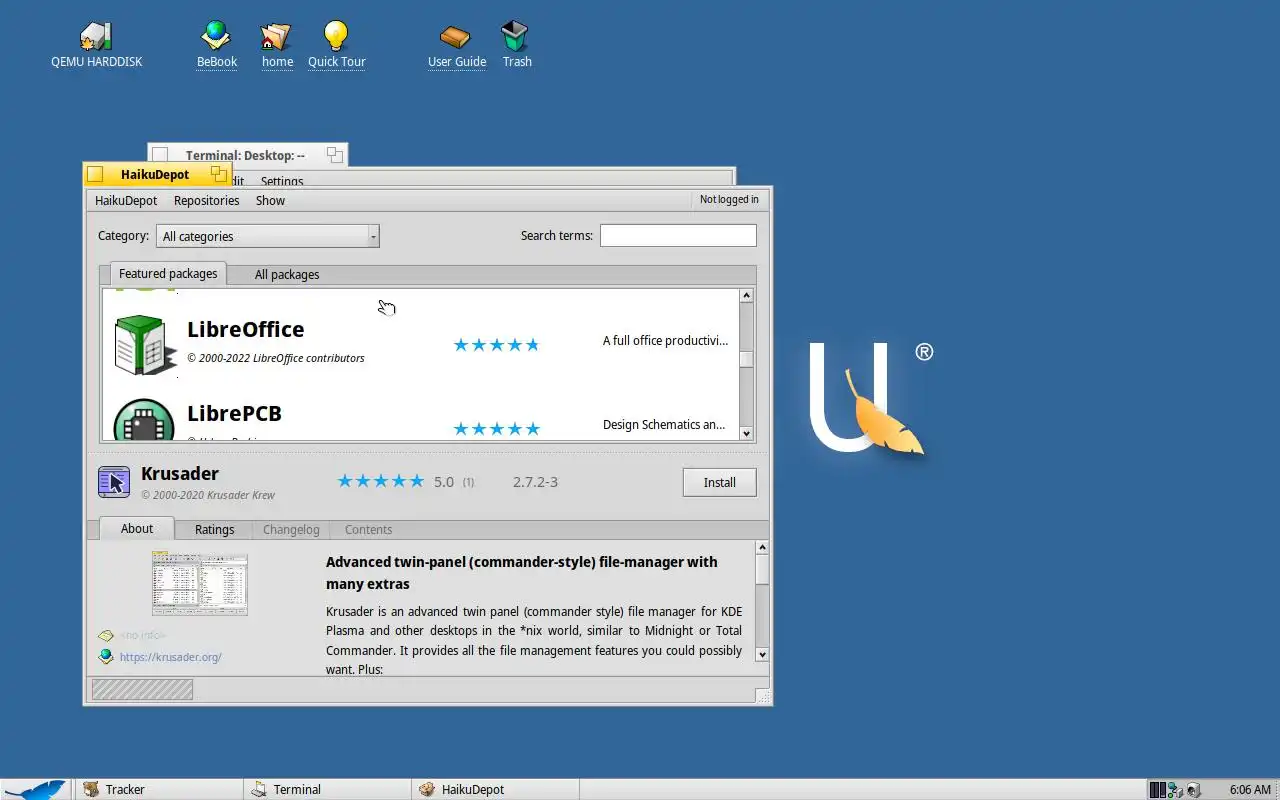Click the Krusader screenshot thumbnail
This screenshot has width=1280, height=800.
(x=200, y=583)
